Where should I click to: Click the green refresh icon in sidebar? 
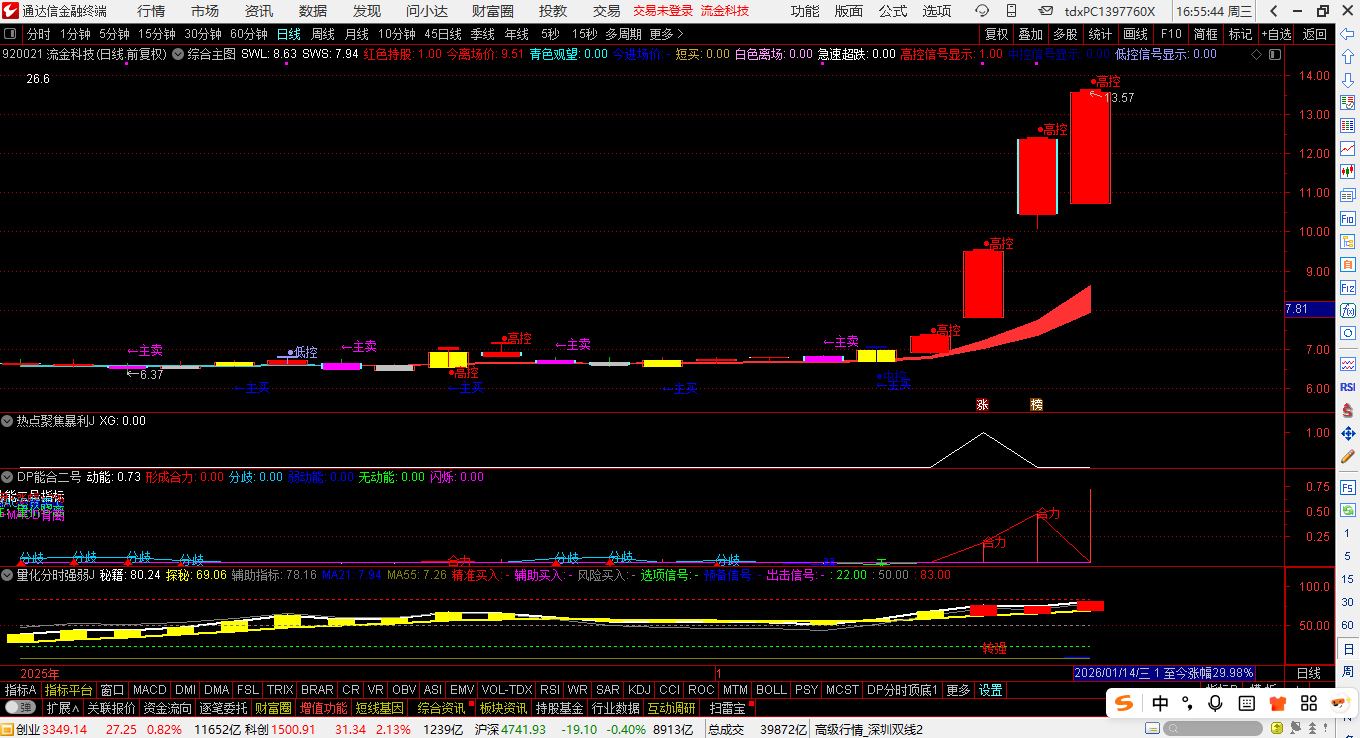pyautogui.click(x=1347, y=510)
